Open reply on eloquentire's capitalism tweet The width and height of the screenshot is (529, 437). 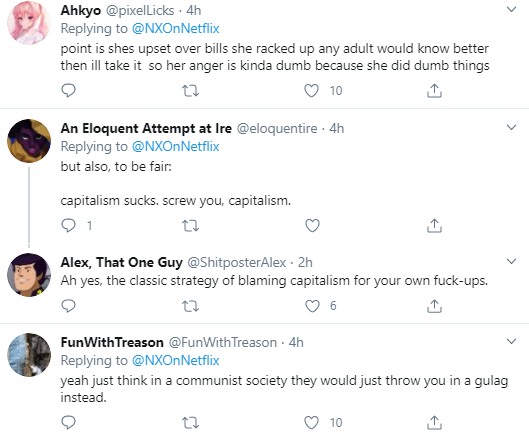68,225
